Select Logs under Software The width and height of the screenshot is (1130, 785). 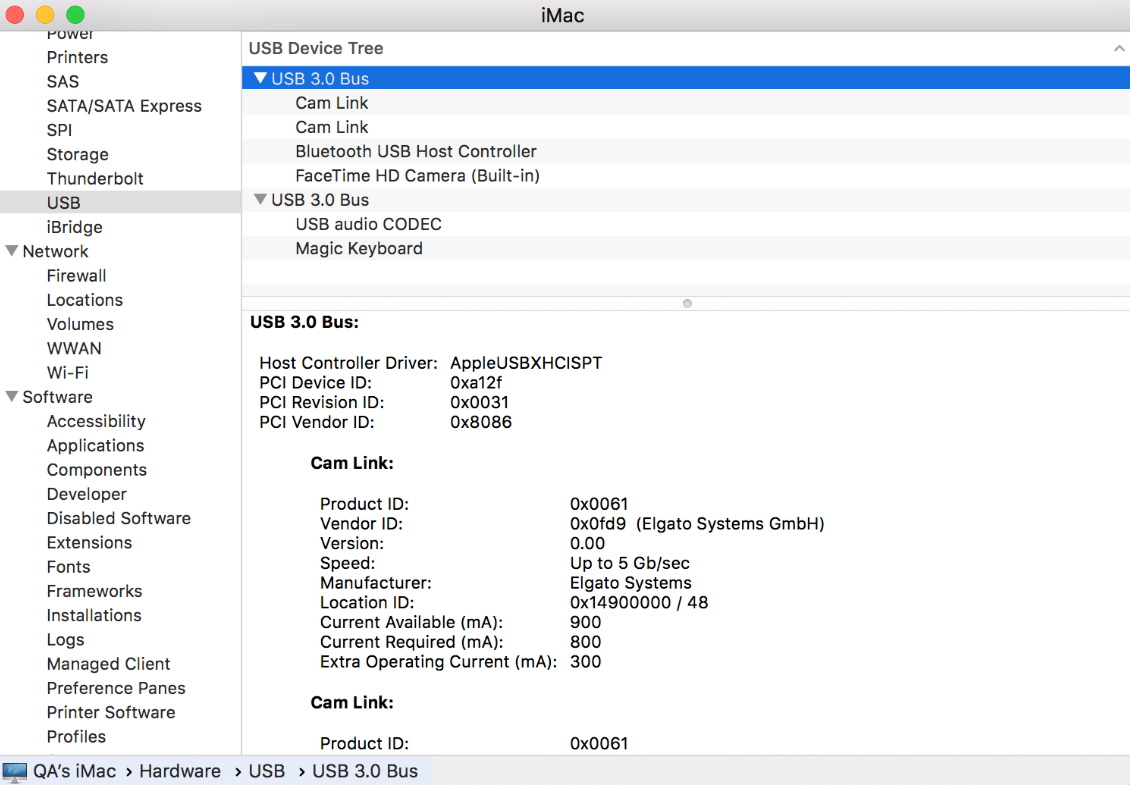tap(65, 639)
